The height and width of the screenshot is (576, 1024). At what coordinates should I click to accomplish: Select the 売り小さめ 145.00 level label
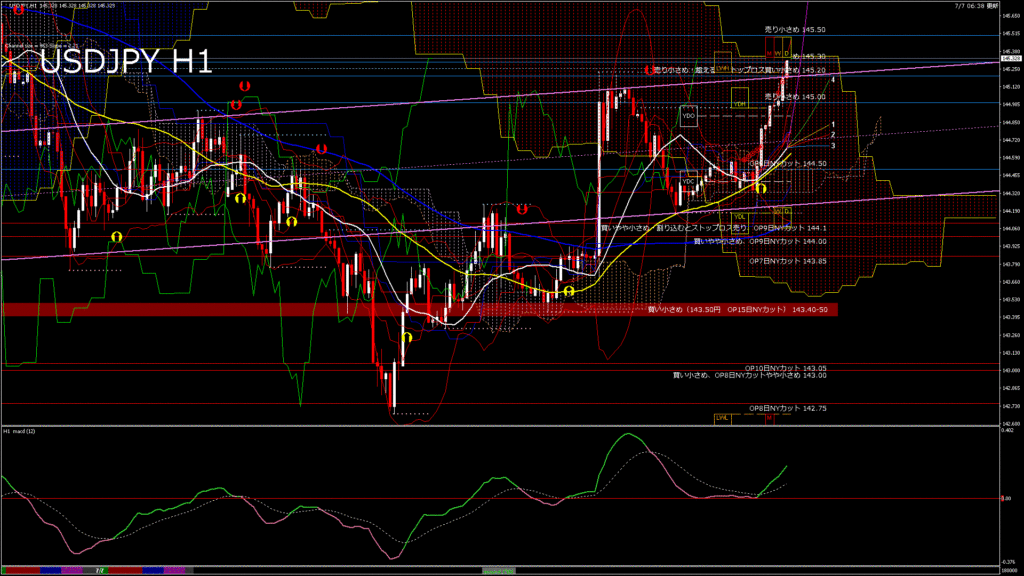point(795,97)
